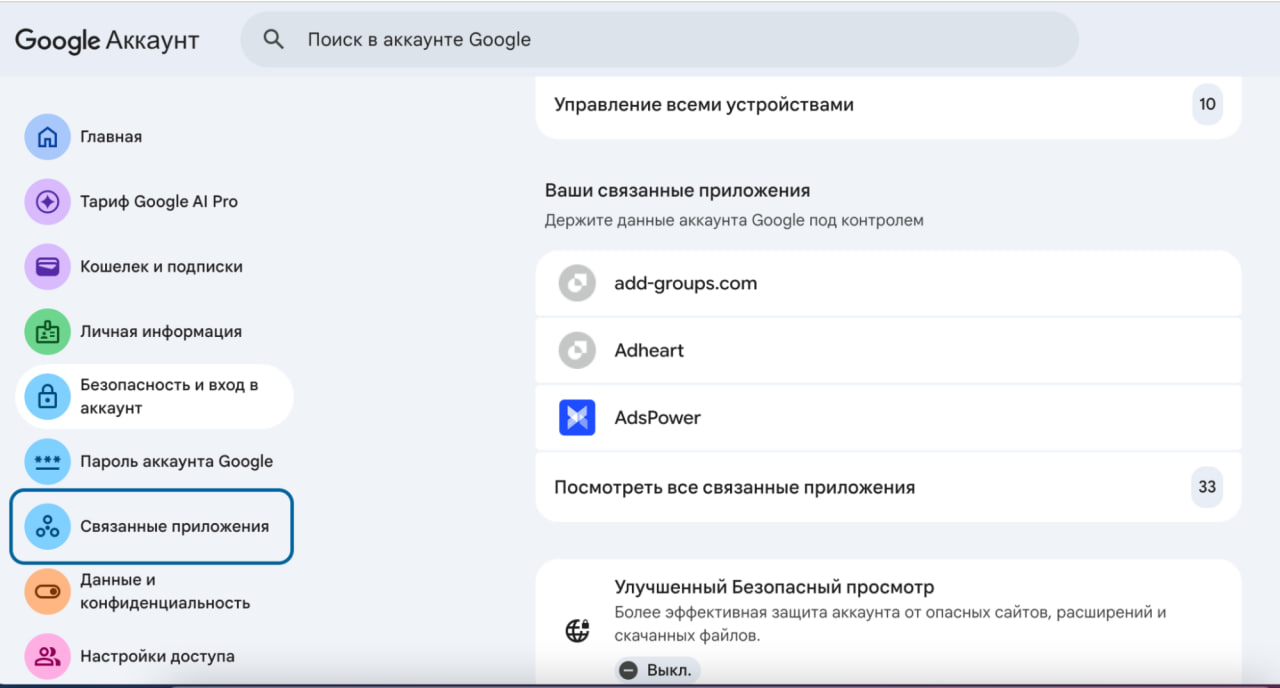This screenshot has height=688, width=1280.
Task: Open the Adheart connected app row
Action: [x=888, y=351]
